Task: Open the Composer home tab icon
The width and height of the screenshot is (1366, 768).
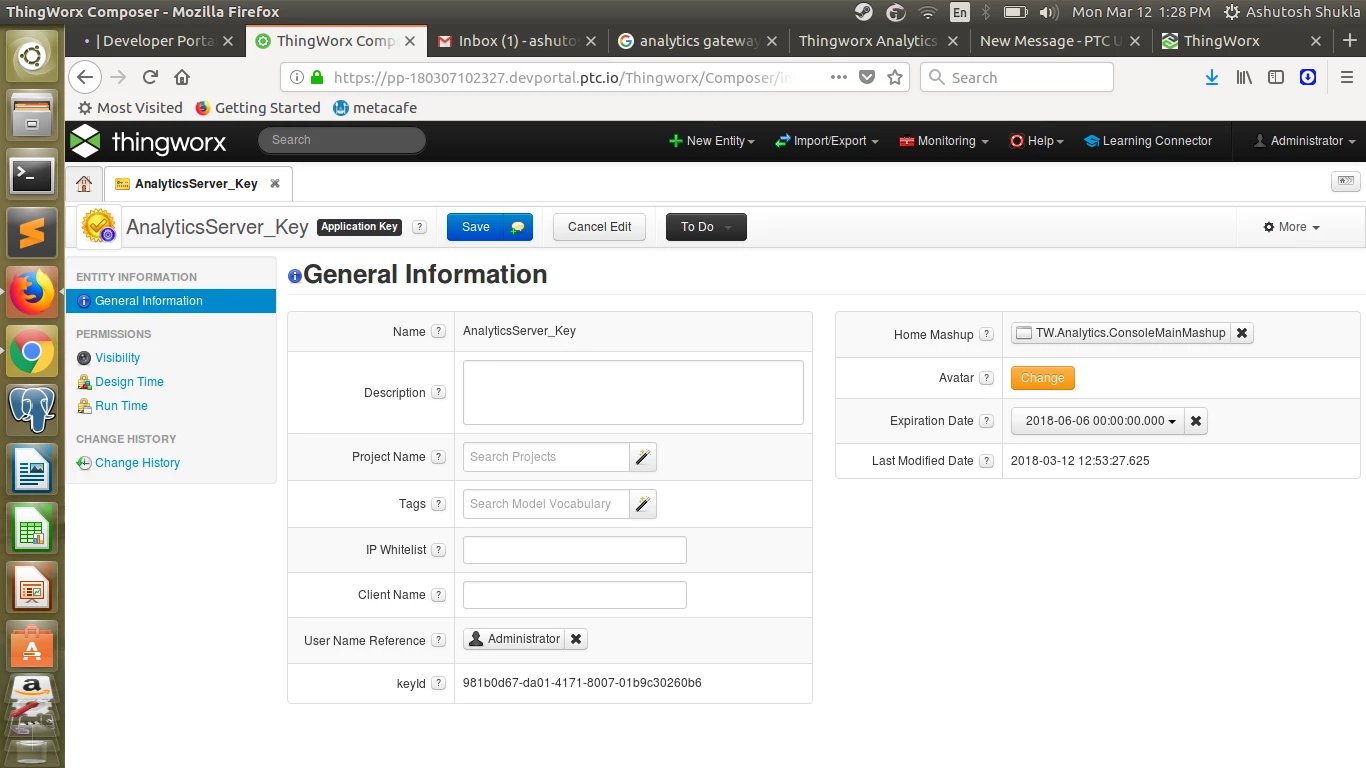Action: (84, 184)
